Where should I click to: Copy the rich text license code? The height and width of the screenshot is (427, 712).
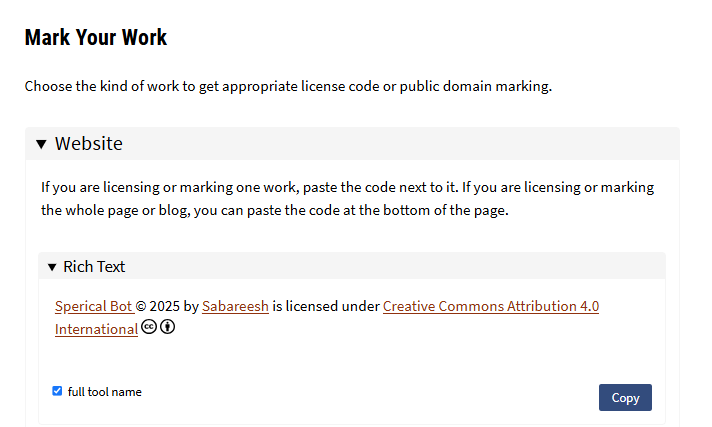tap(625, 397)
